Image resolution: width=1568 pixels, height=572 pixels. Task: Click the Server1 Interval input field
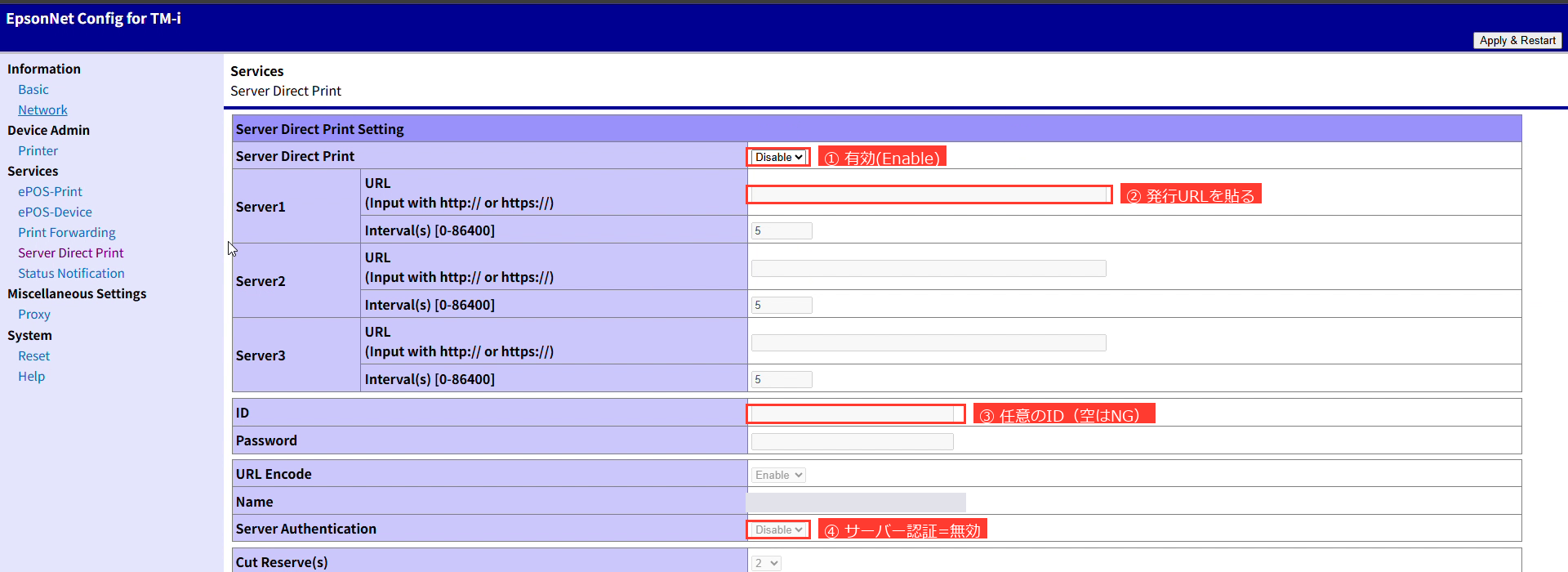(782, 230)
